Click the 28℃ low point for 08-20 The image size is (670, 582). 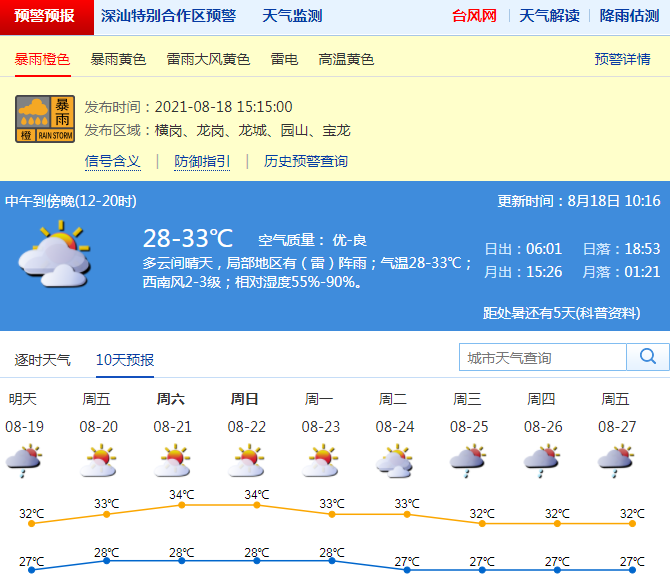coord(106,561)
